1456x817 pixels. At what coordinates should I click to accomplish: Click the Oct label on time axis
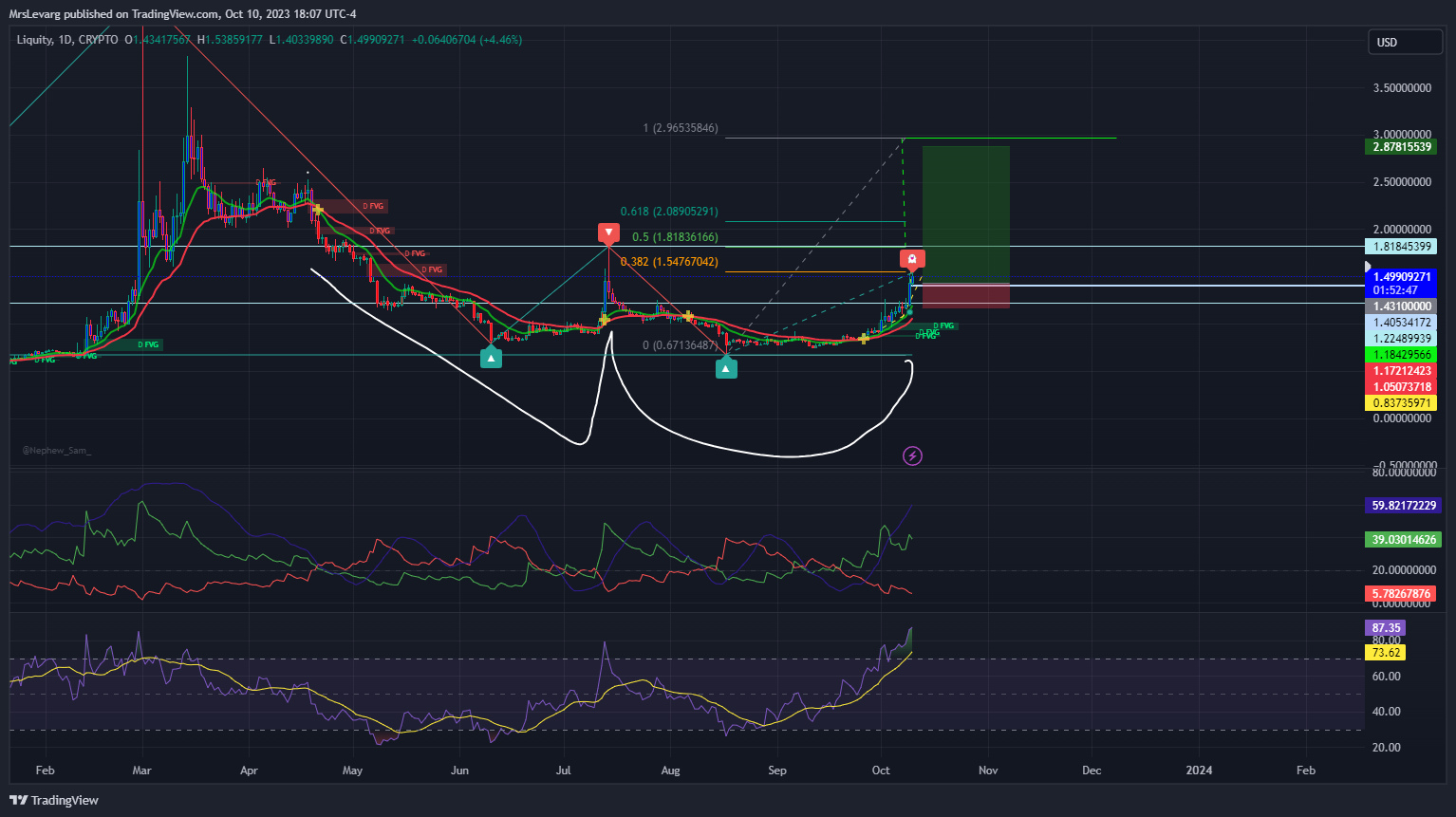[881, 771]
